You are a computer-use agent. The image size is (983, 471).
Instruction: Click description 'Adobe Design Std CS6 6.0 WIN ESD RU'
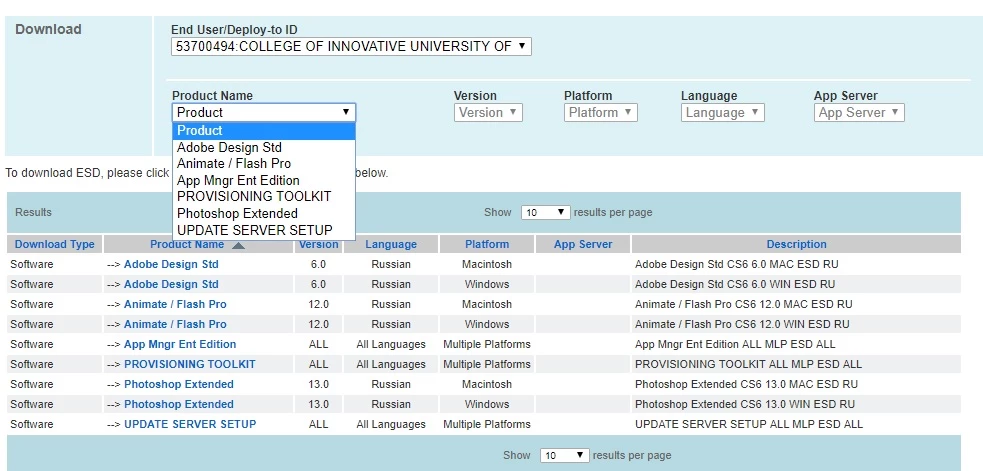pyautogui.click(x=735, y=284)
